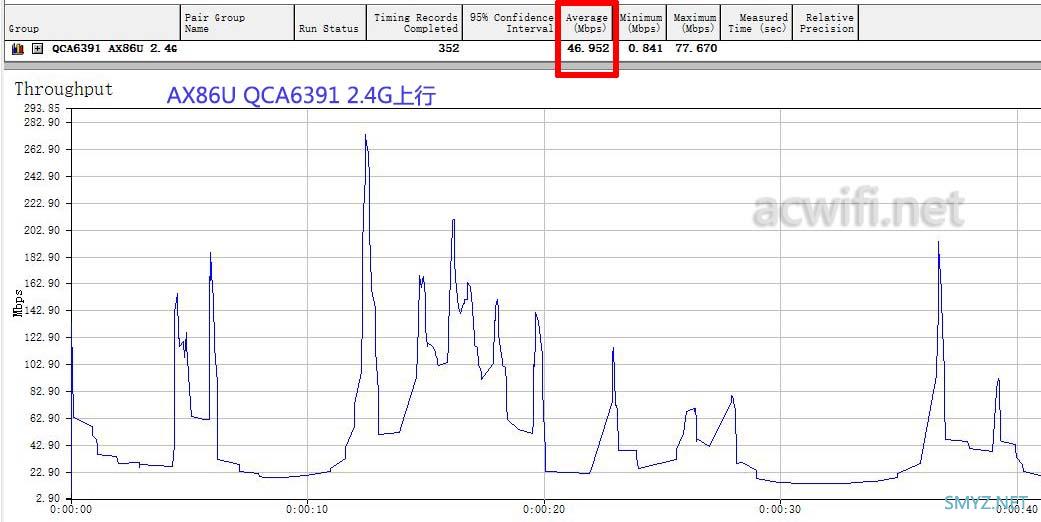Click the 95% Confidence Interval header
Screen dimensions: 1041x522
(510, 23)
